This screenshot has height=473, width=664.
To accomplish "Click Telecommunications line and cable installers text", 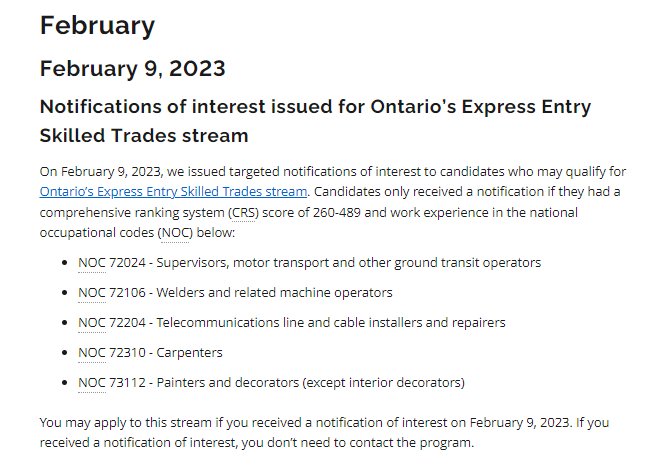I will [331, 323].
